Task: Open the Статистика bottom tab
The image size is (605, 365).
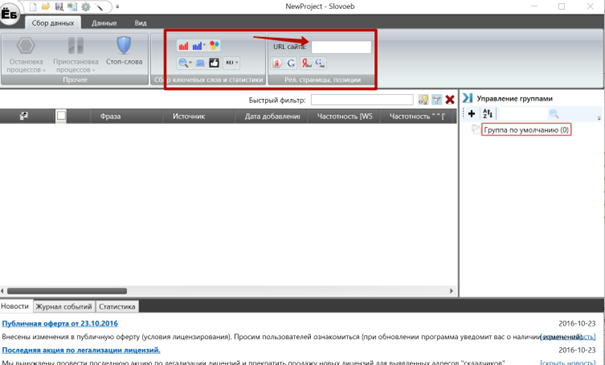Action: coord(117,307)
